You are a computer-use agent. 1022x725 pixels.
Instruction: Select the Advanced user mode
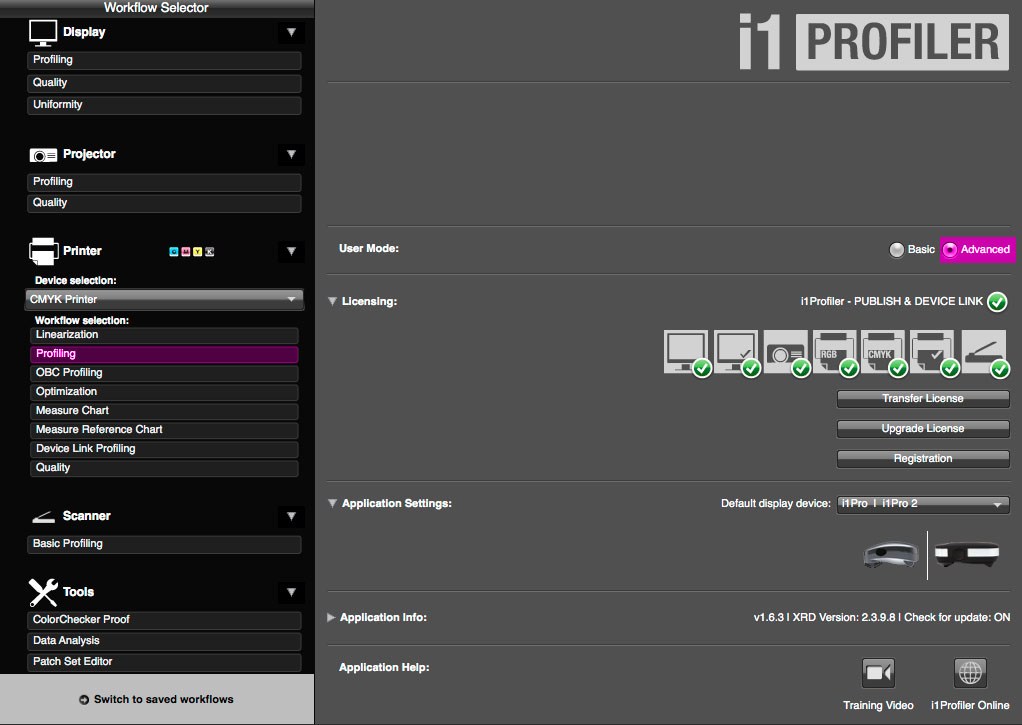click(976, 250)
